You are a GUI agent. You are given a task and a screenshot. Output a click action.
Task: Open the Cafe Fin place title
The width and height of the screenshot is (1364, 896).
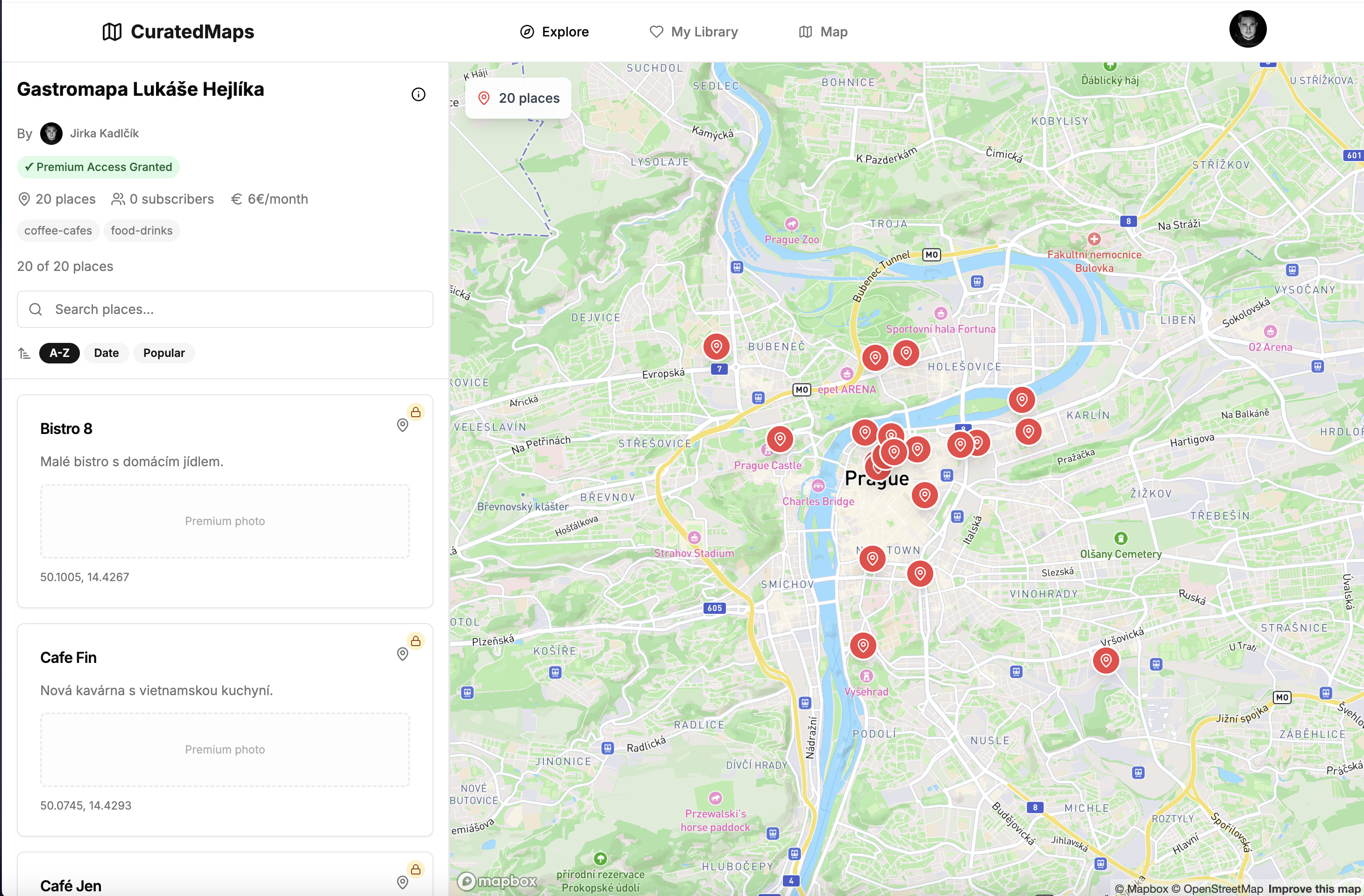tap(68, 658)
